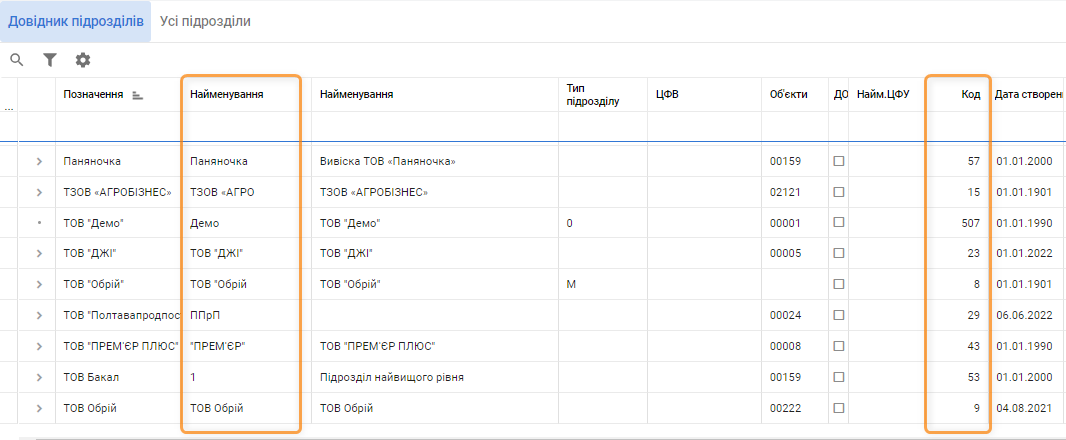This screenshot has height=440, width=1066.
Task: Tick the checkbox in the ТОВ "Демо" row
Action: pyautogui.click(x=839, y=223)
